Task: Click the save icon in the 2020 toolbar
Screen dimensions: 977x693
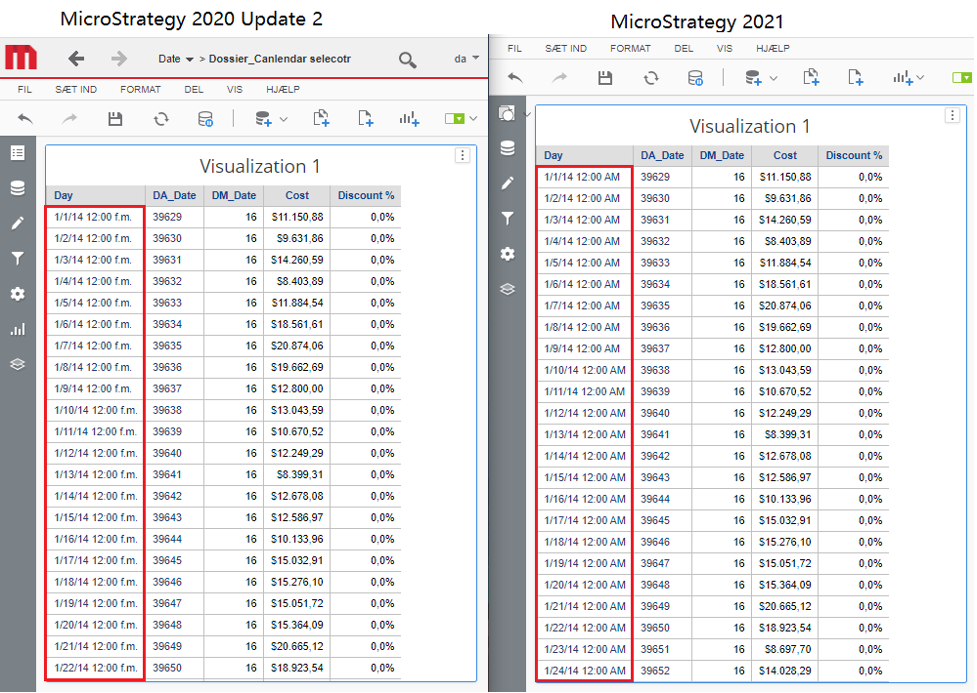Action: point(115,119)
